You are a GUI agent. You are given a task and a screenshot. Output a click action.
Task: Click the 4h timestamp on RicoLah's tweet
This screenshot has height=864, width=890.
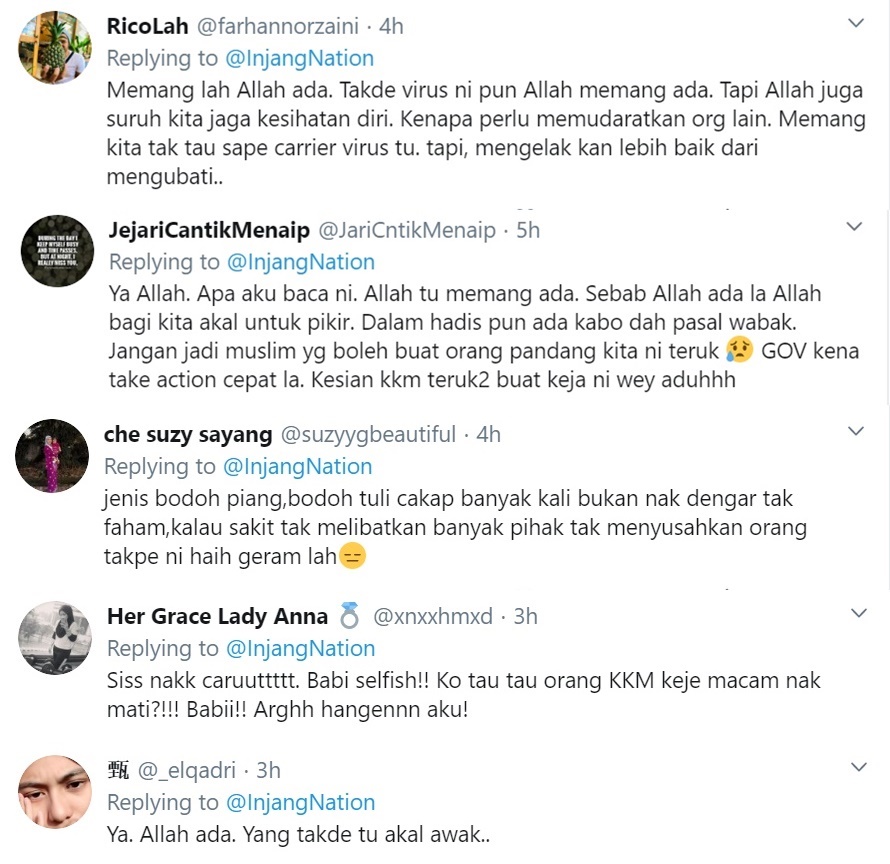[391, 26]
